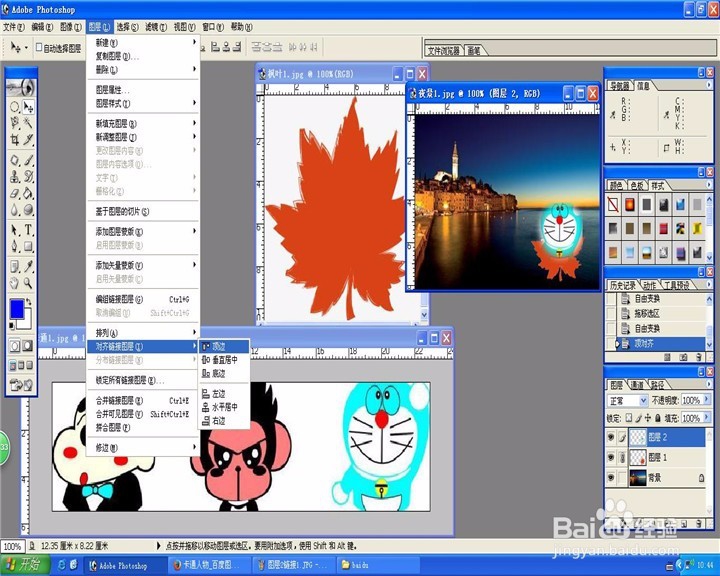Viewport: 720px width, 576px height.
Task: Select the Path Selection tool
Action: click(15, 230)
